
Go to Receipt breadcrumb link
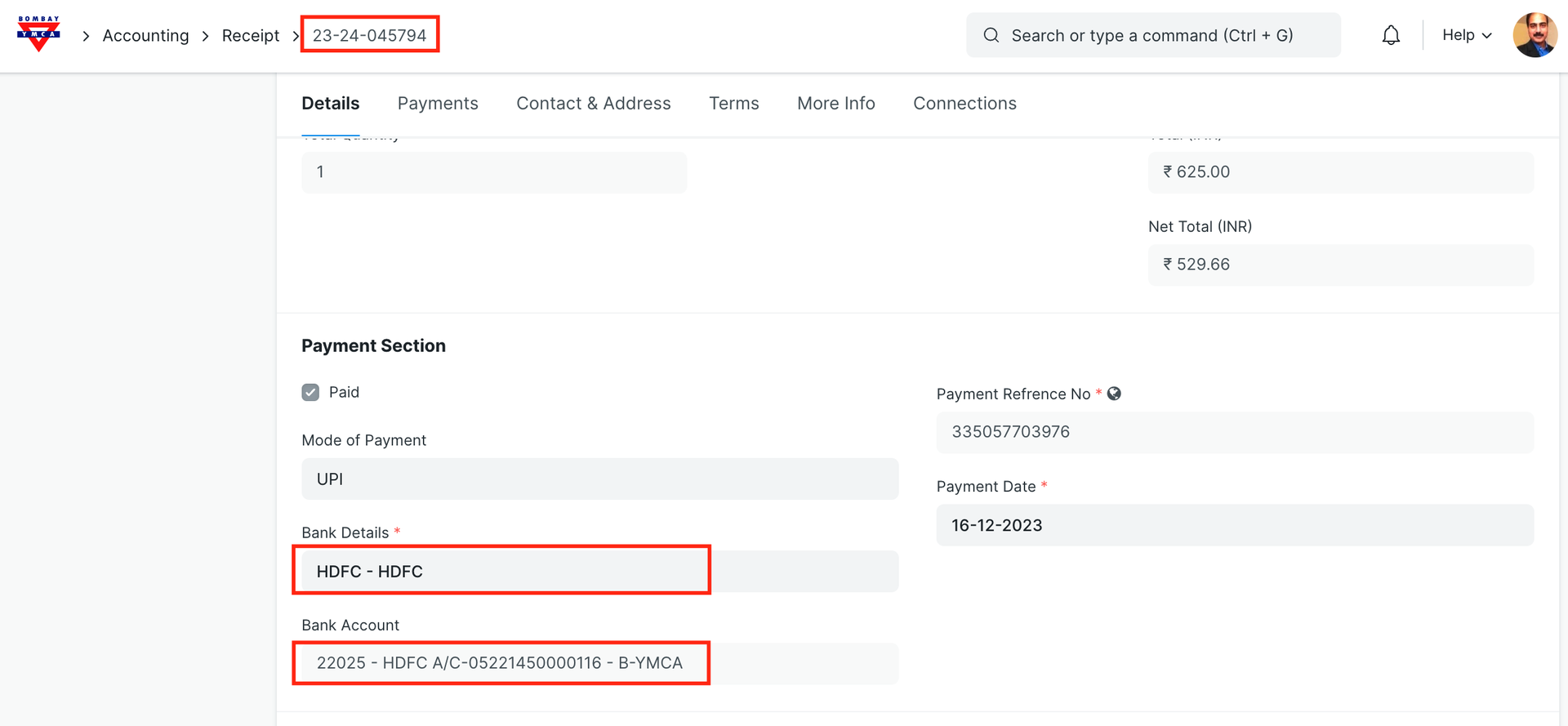250,36
